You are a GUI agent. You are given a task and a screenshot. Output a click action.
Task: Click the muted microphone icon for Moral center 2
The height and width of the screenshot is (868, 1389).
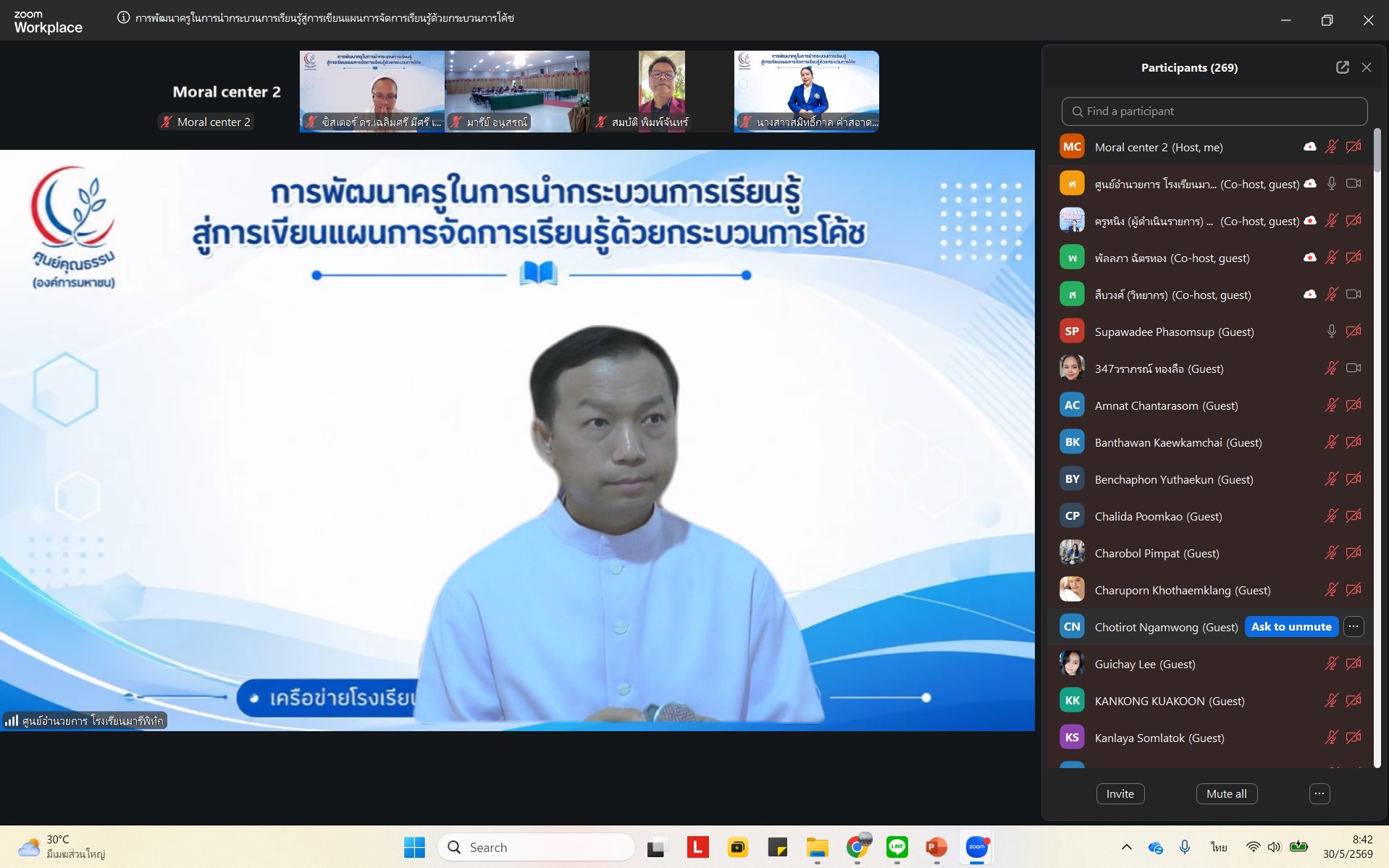(x=1331, y=147)
